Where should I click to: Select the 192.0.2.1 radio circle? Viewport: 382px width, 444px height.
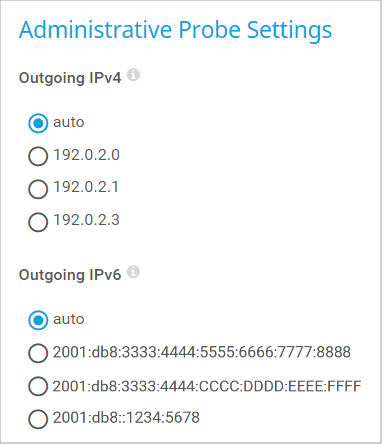click(38, 189)
